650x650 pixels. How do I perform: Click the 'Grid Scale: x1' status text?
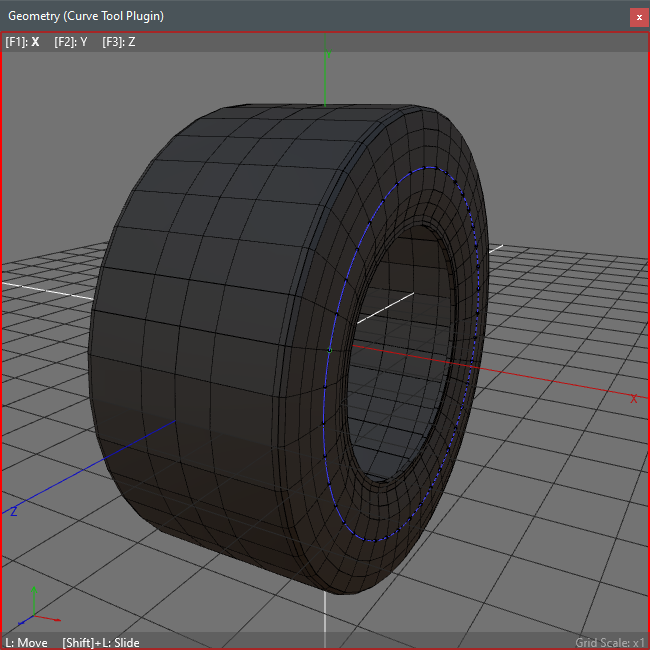click(610, 643)
